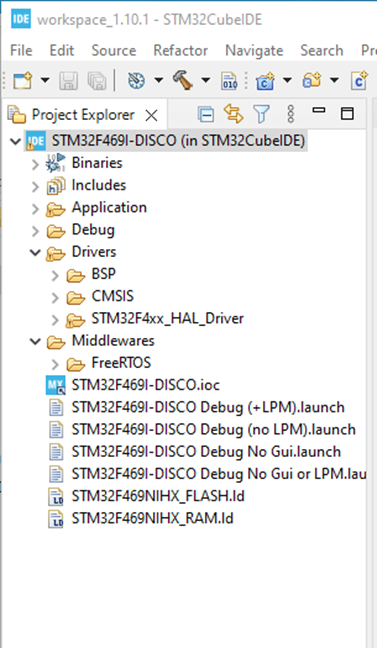This screenshot has width=377, height=648.
Task: Collapse the Middlewares folder
Action: (x=36, y=341)
